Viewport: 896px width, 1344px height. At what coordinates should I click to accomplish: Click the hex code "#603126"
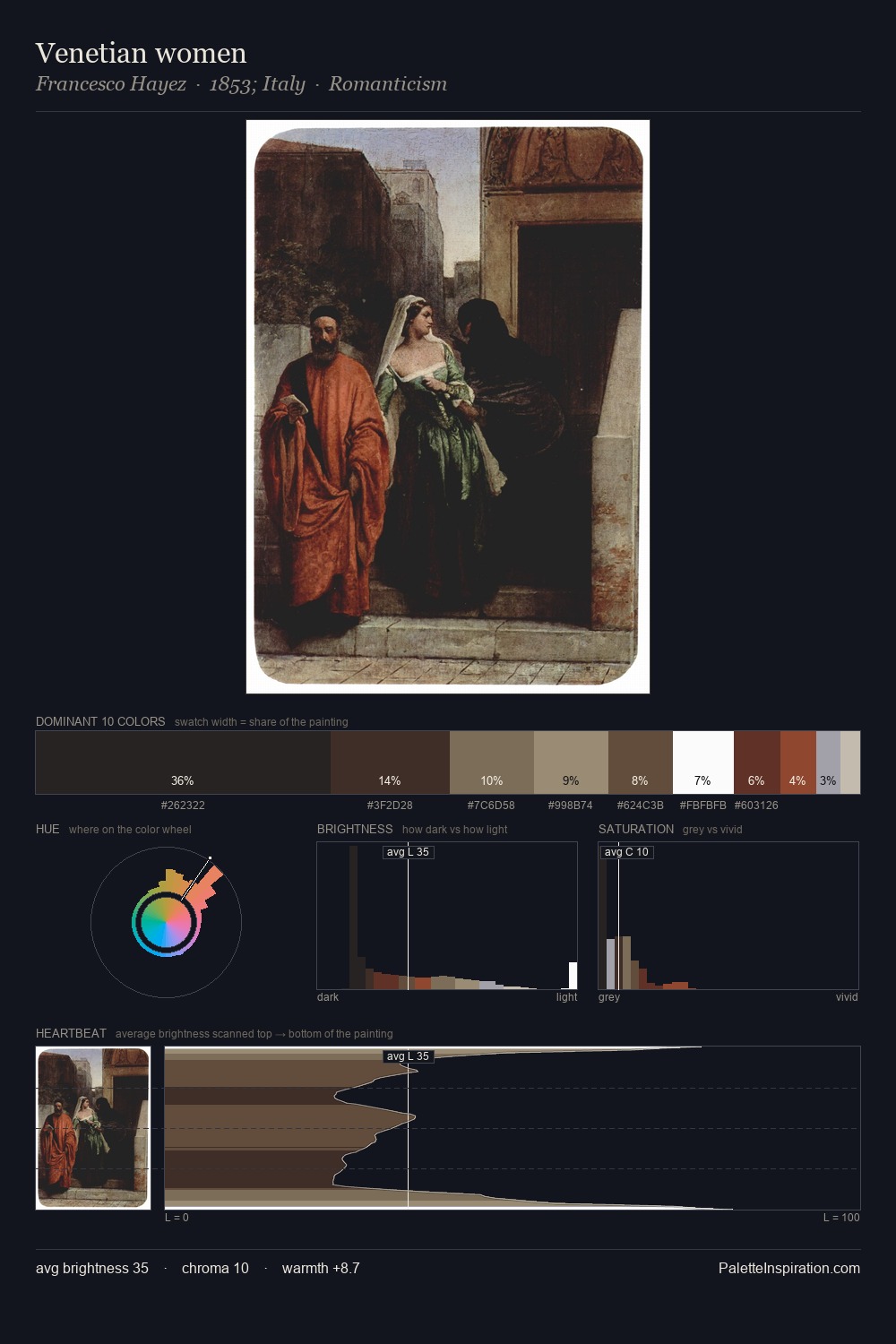(756, 806)
